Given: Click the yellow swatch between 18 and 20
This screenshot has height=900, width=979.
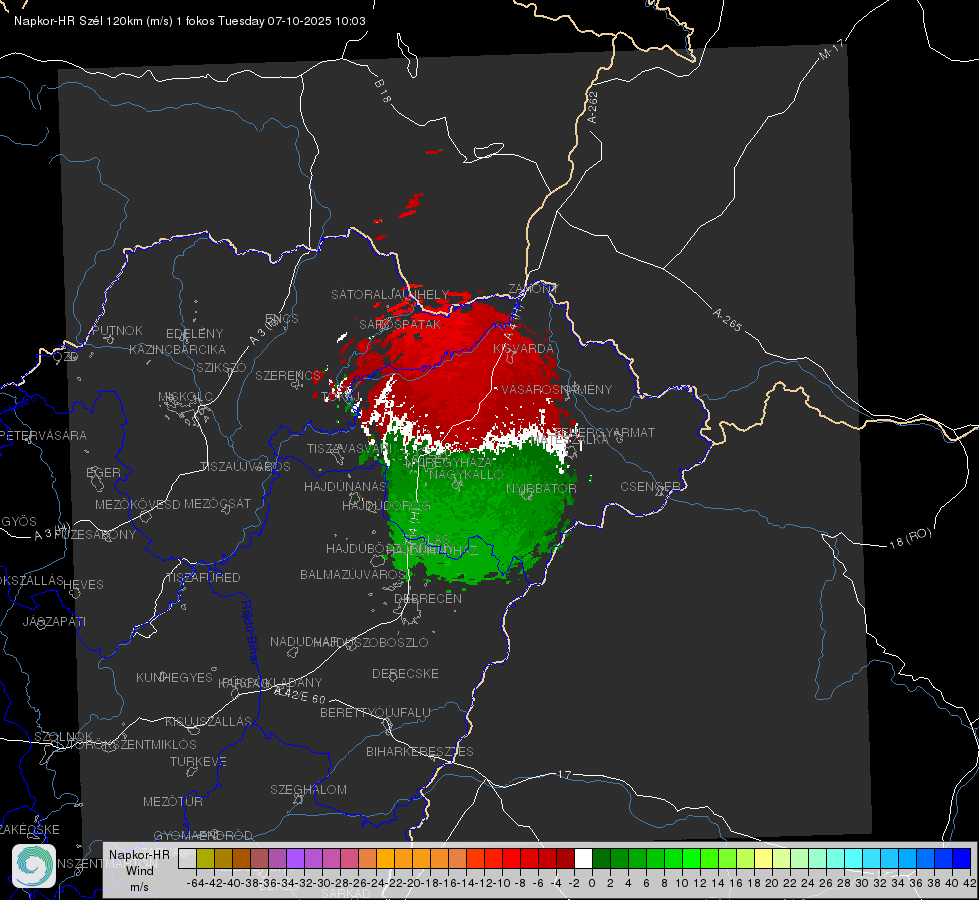Looking at the screenshot, I should point(763,858).
